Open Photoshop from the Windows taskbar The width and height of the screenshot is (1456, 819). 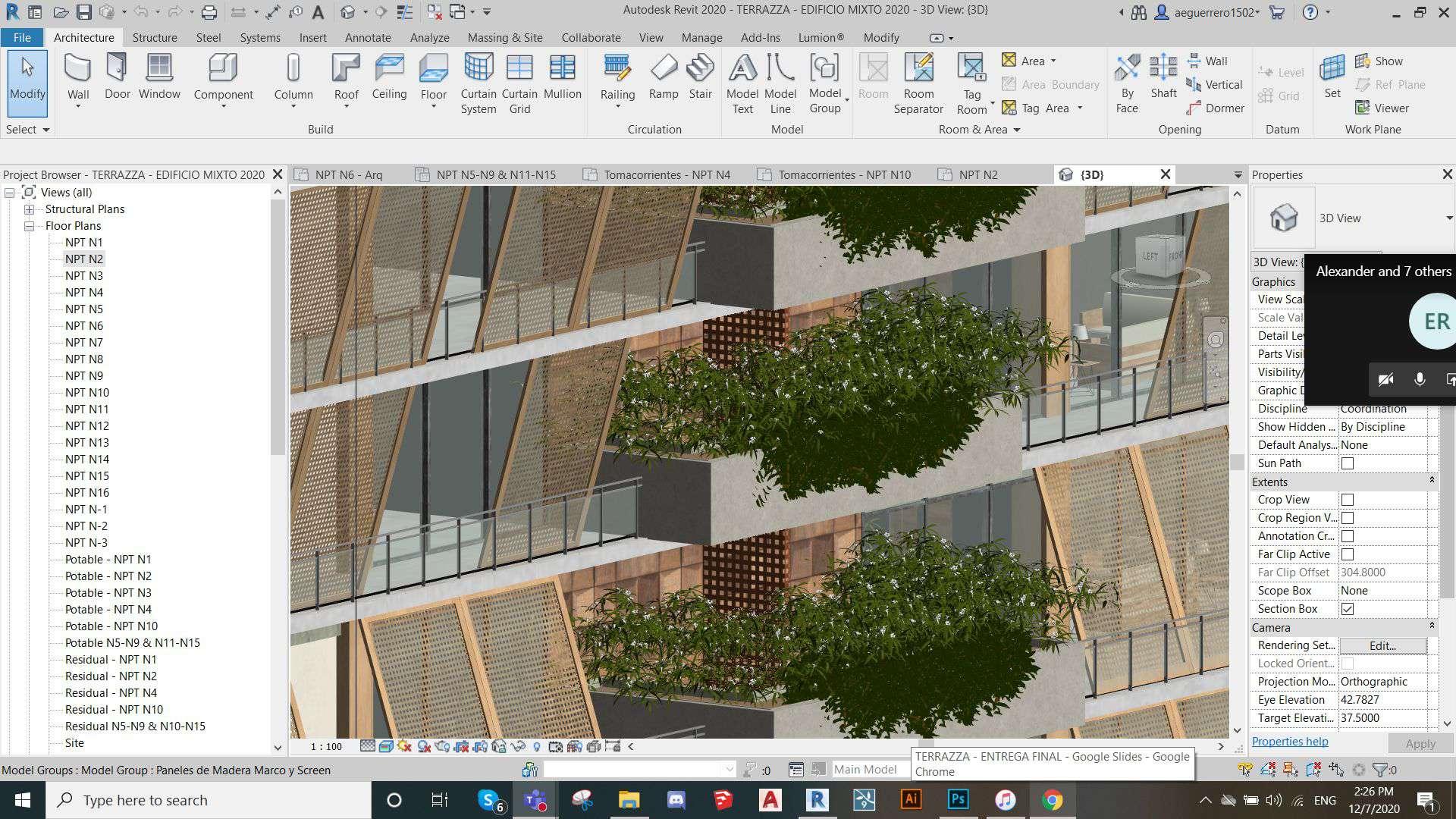coord(958,800)
